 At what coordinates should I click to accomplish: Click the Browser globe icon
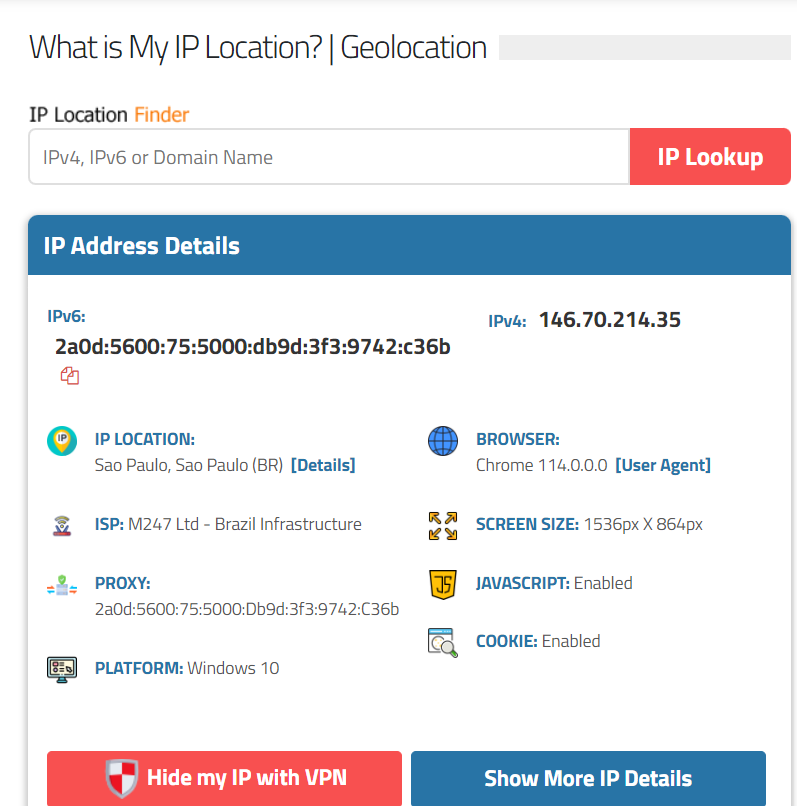tap(442, 441)
